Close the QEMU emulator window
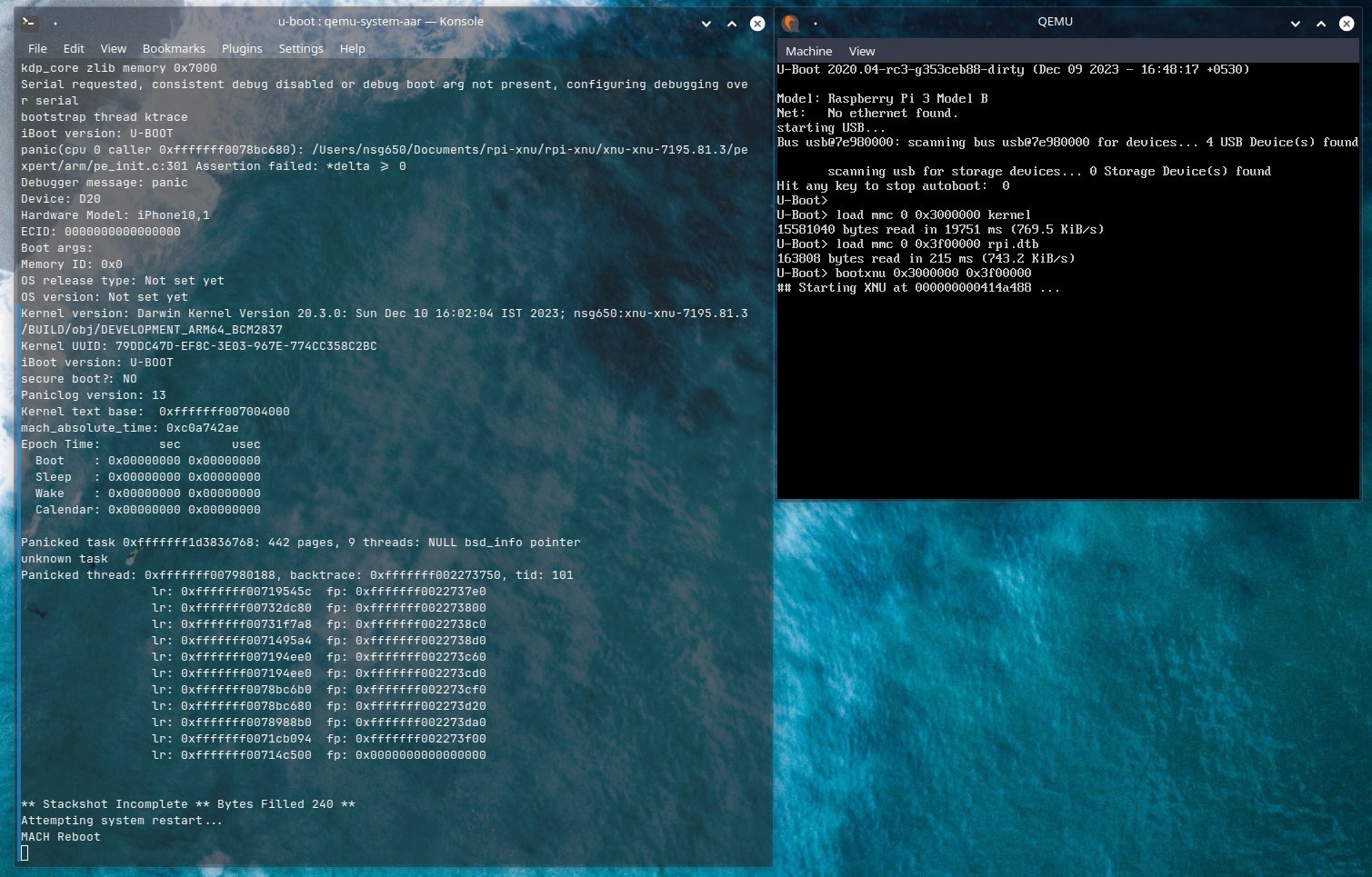This screenshot has width=1372, height=877. point(1347,24)
